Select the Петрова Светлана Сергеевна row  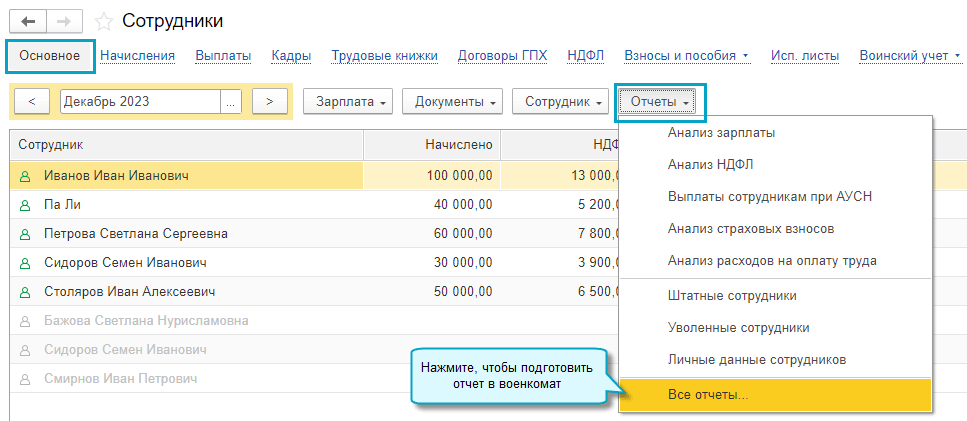136,234
